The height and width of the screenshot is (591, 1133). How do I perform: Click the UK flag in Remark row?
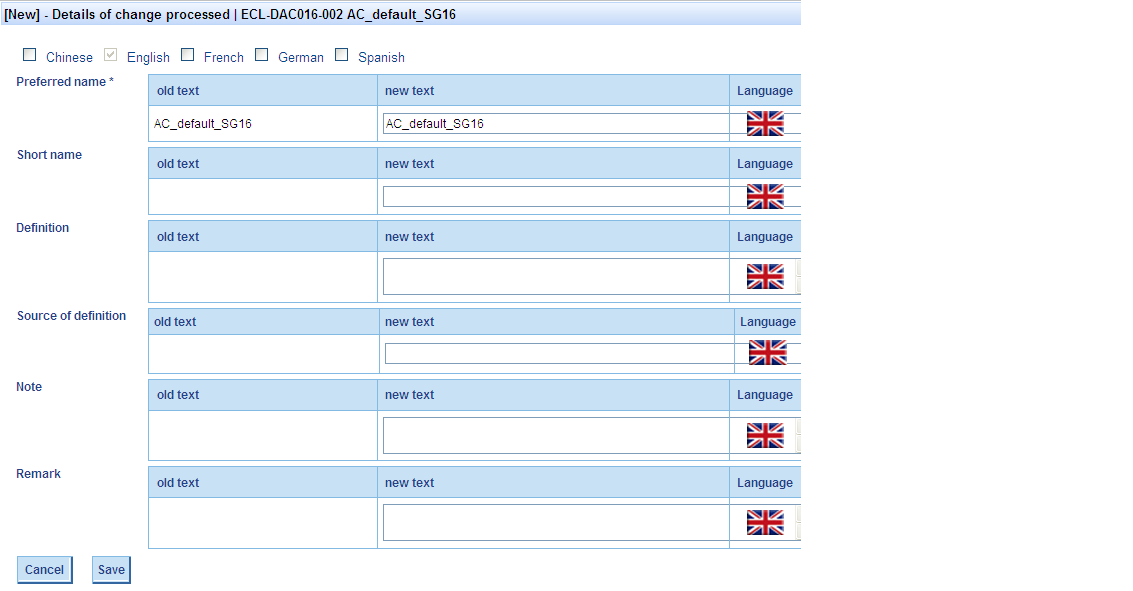(x=765, y=523)
